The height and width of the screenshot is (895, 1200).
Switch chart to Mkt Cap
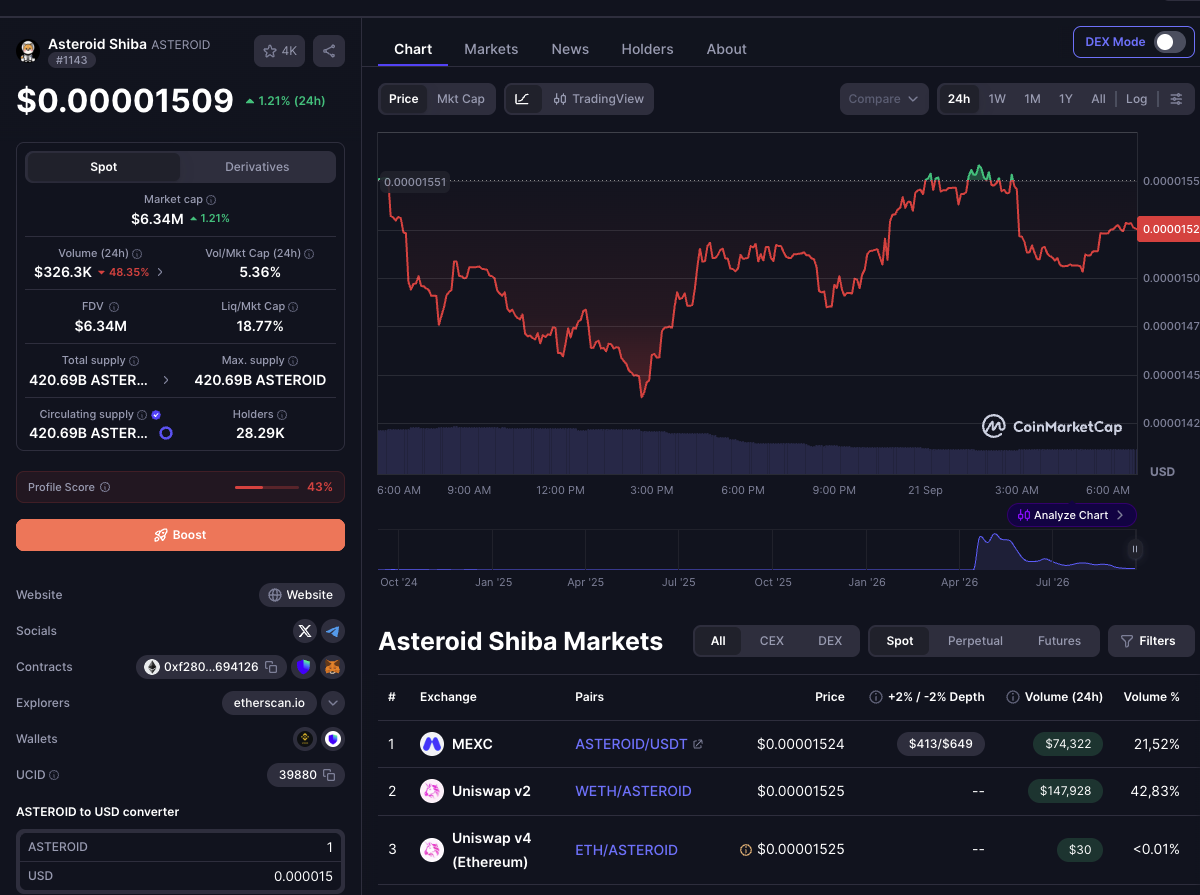tap(461, 99)
